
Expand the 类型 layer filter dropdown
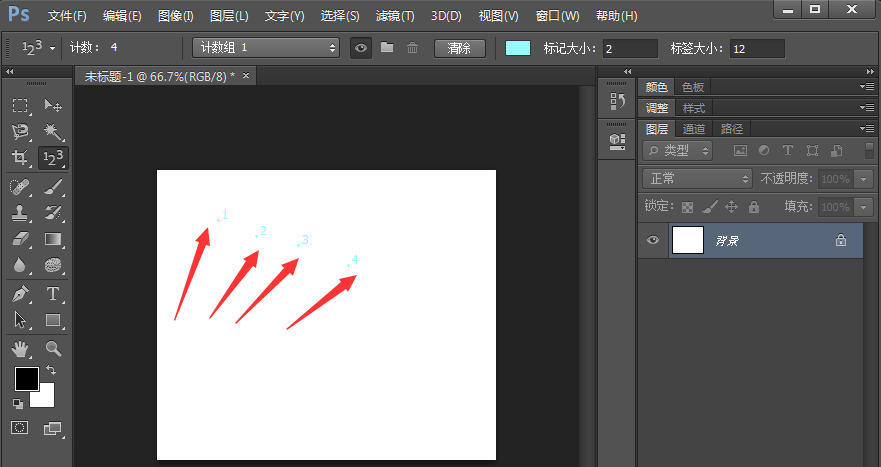pyautogui.click(x=678, y=151)
